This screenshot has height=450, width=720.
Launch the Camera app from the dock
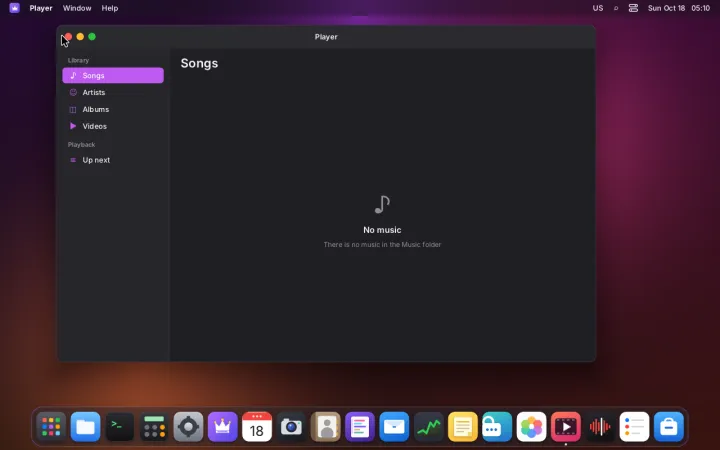pos(291,427)
